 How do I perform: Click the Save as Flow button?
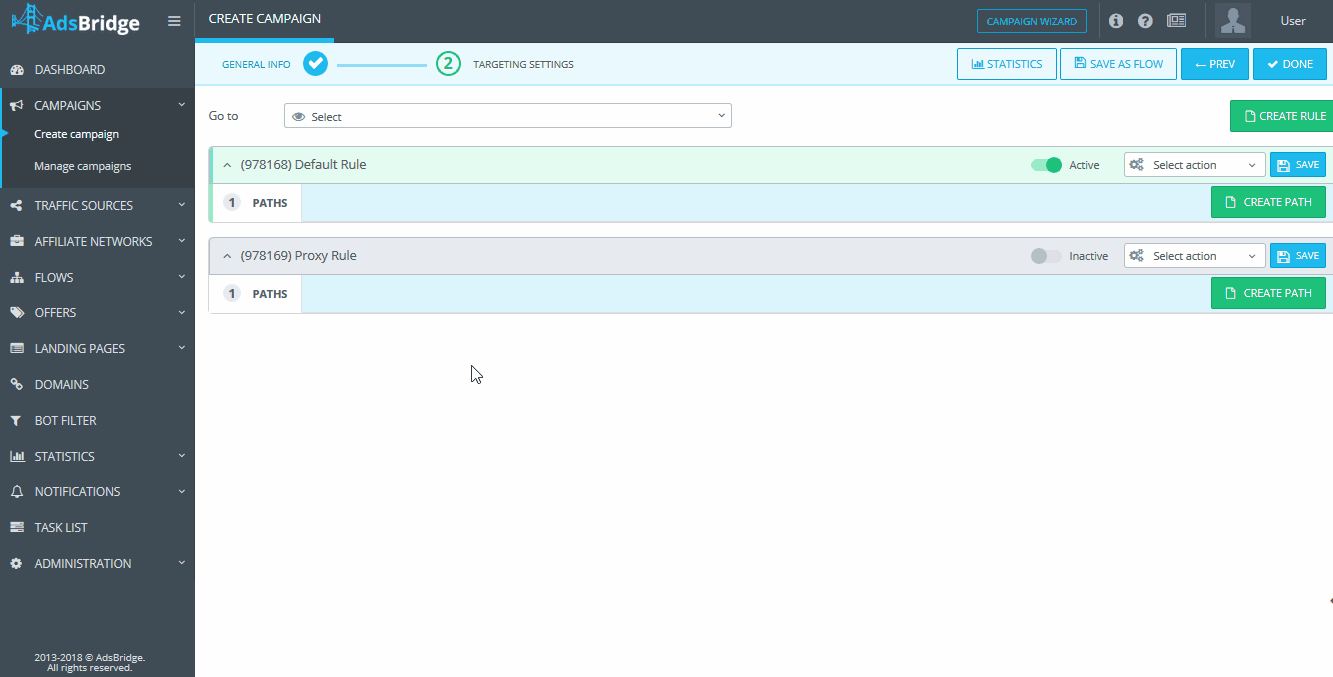[x=1118, y=64]
